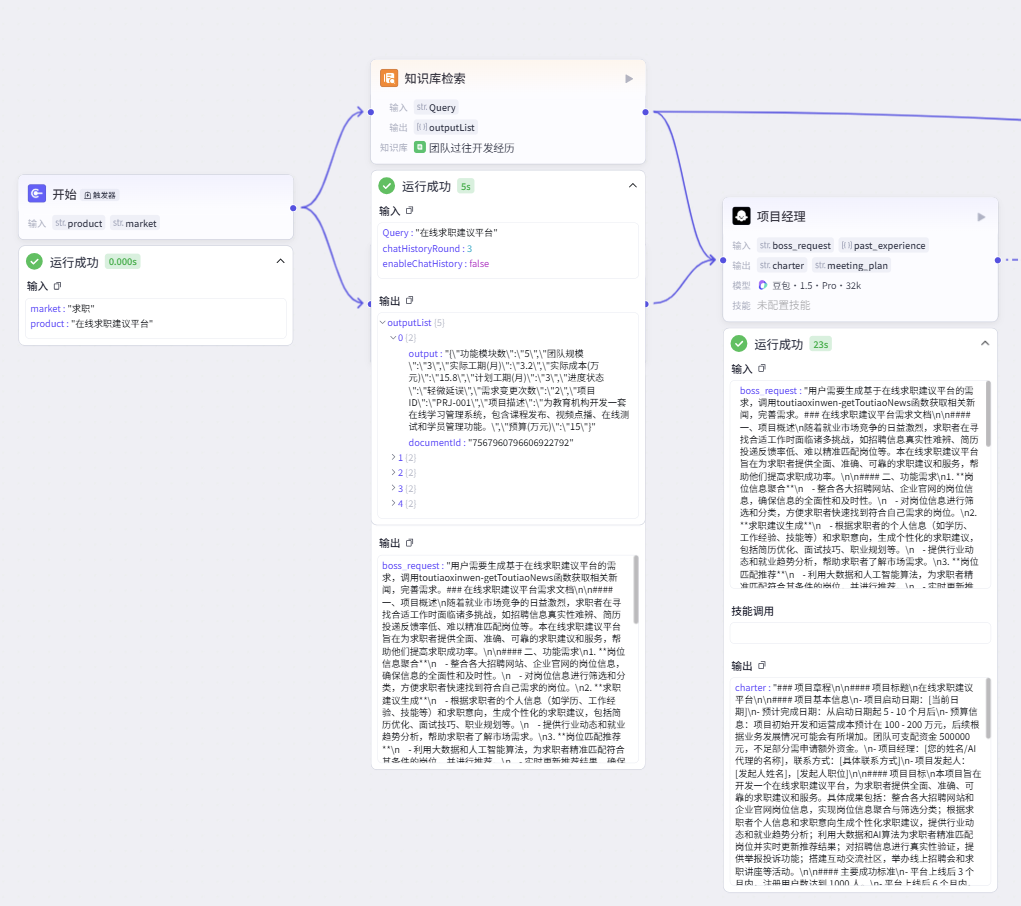Collapse the 开始 run result panel
1021x906 pixels.
(281, 261)
